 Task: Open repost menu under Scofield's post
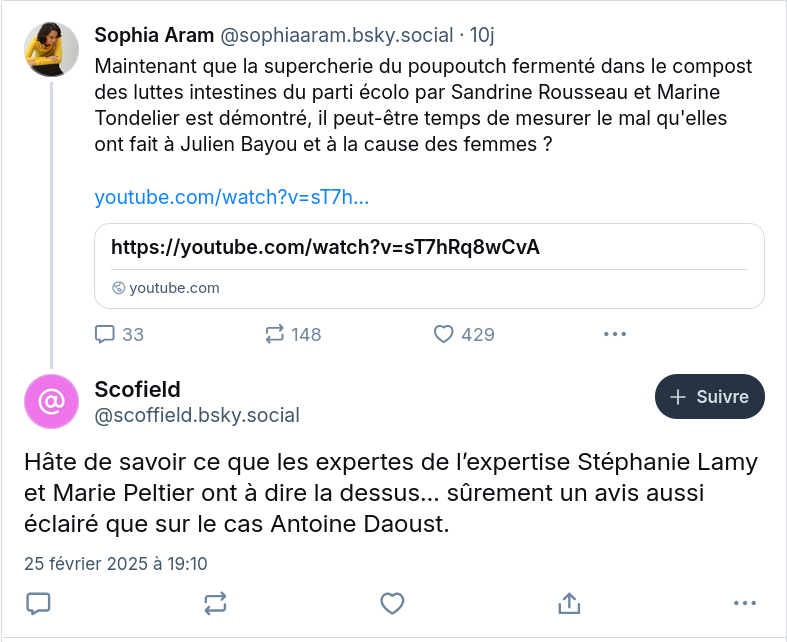(215, 603)
